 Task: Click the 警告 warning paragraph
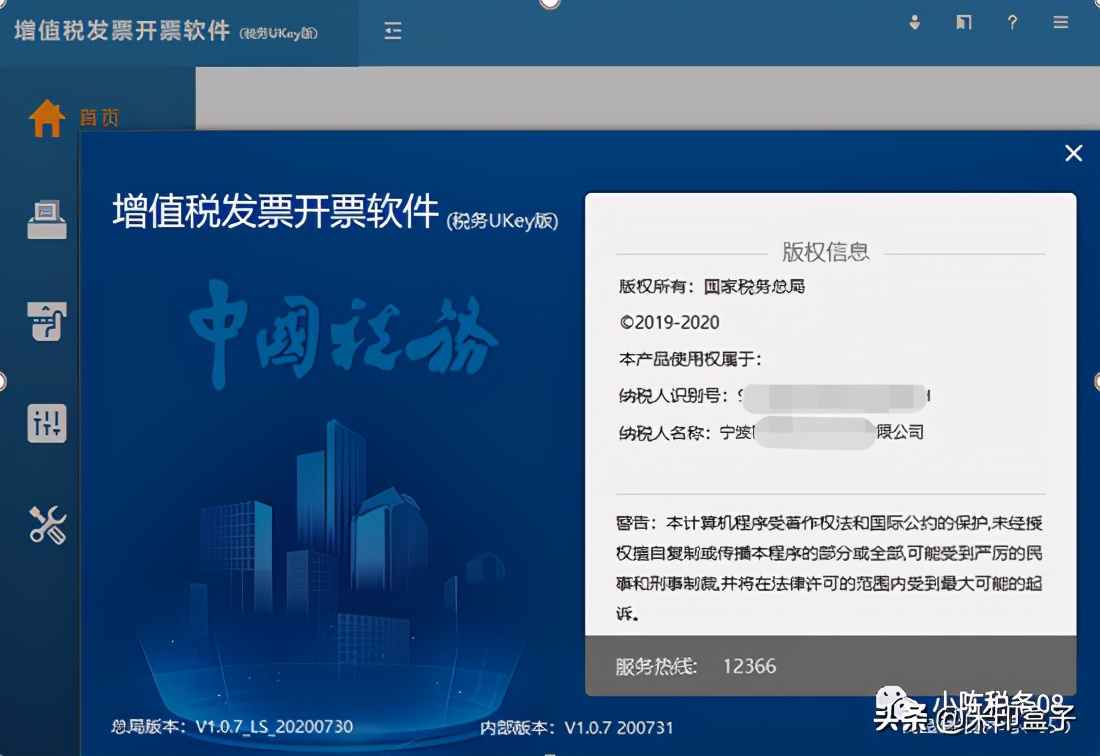[829, 568]
